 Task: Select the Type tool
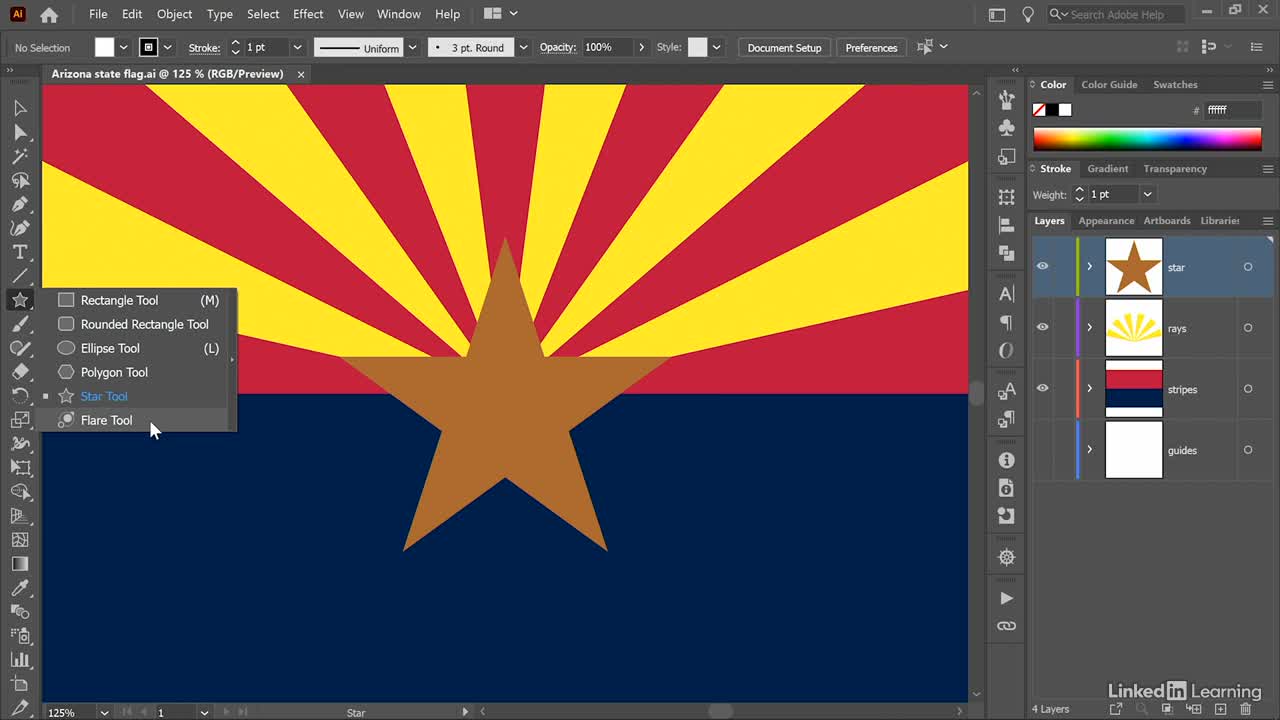(x=20, y=252)
